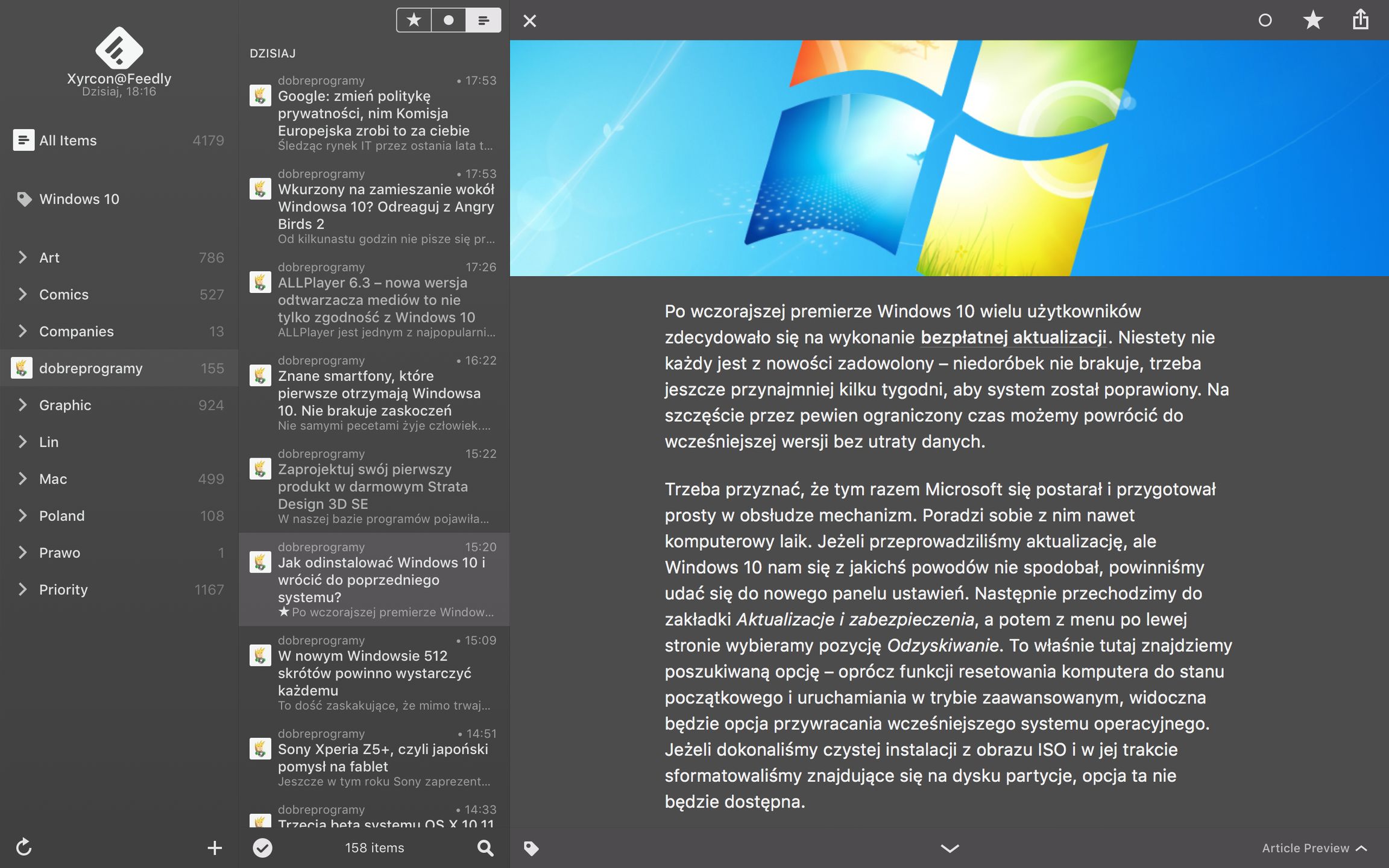
Task: Show unread items filter
Action: click(449, 20)
